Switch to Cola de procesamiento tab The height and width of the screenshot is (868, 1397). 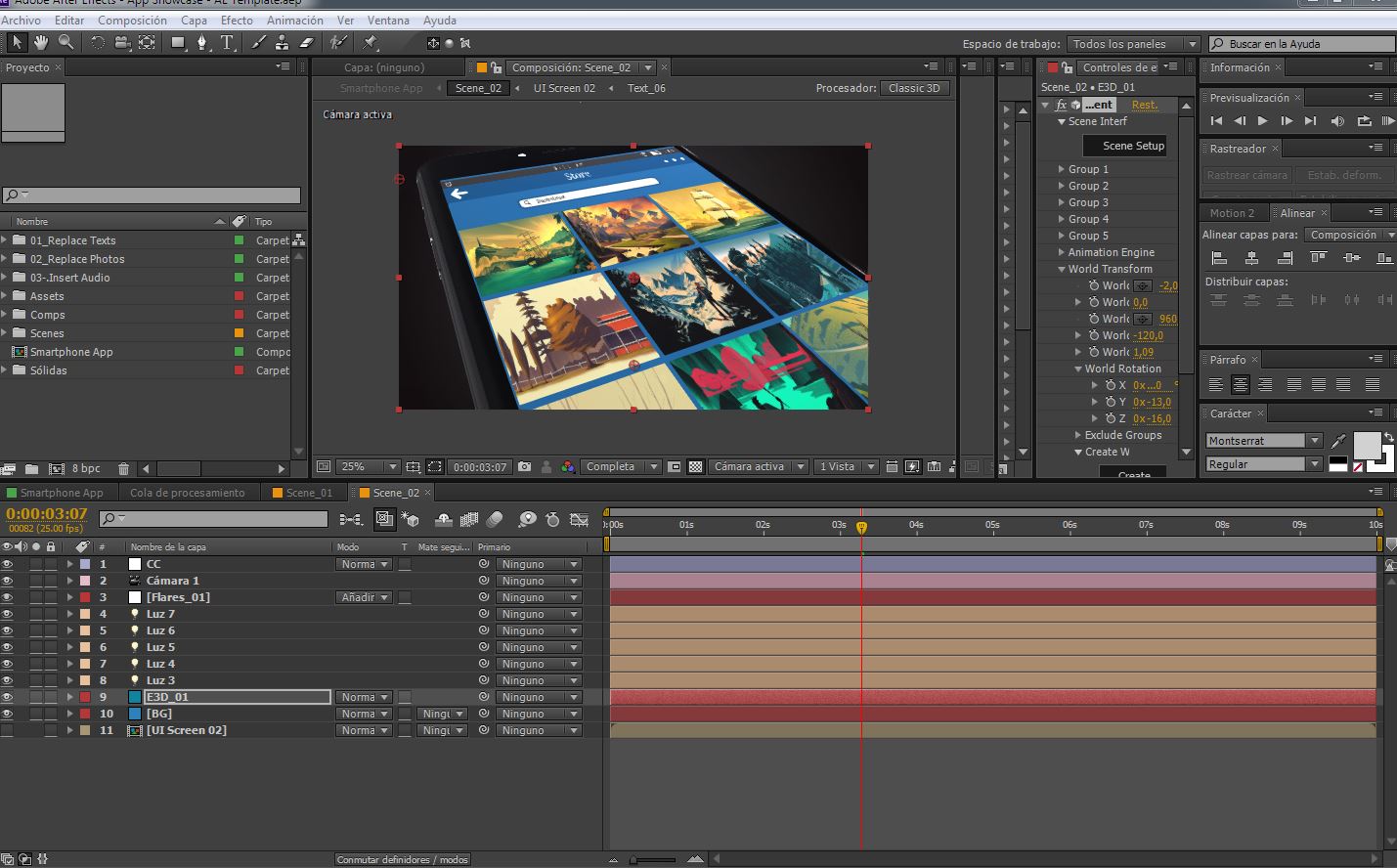(188, 493)
